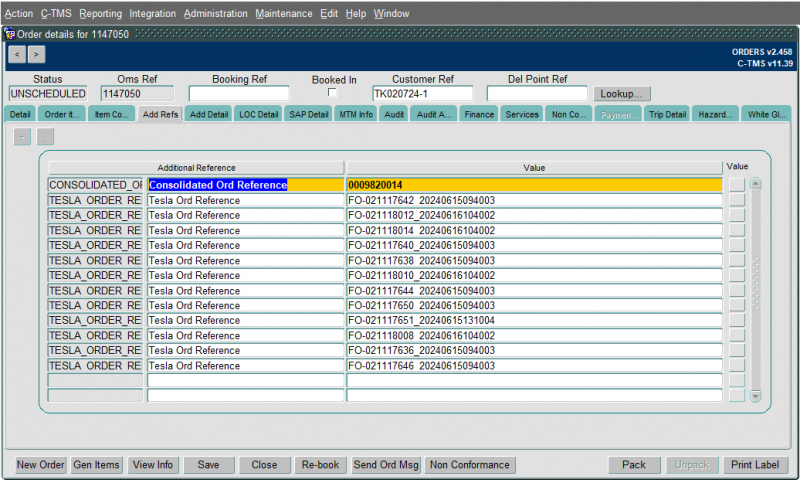Viewport: 800px width, 483px height.
Task: Switch to the SAP Detail tab
Action: tap(309, 114)
